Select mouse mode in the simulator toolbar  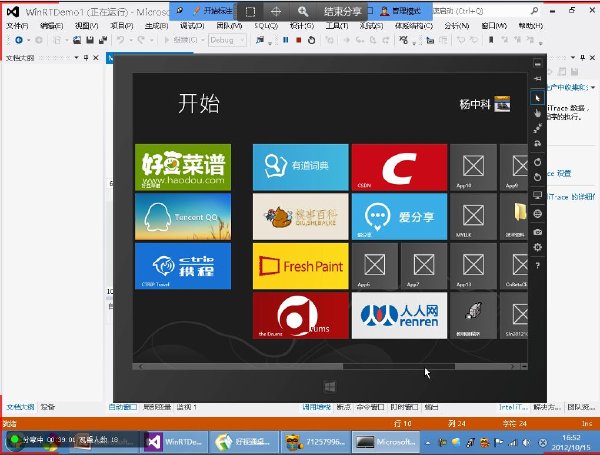538,99
